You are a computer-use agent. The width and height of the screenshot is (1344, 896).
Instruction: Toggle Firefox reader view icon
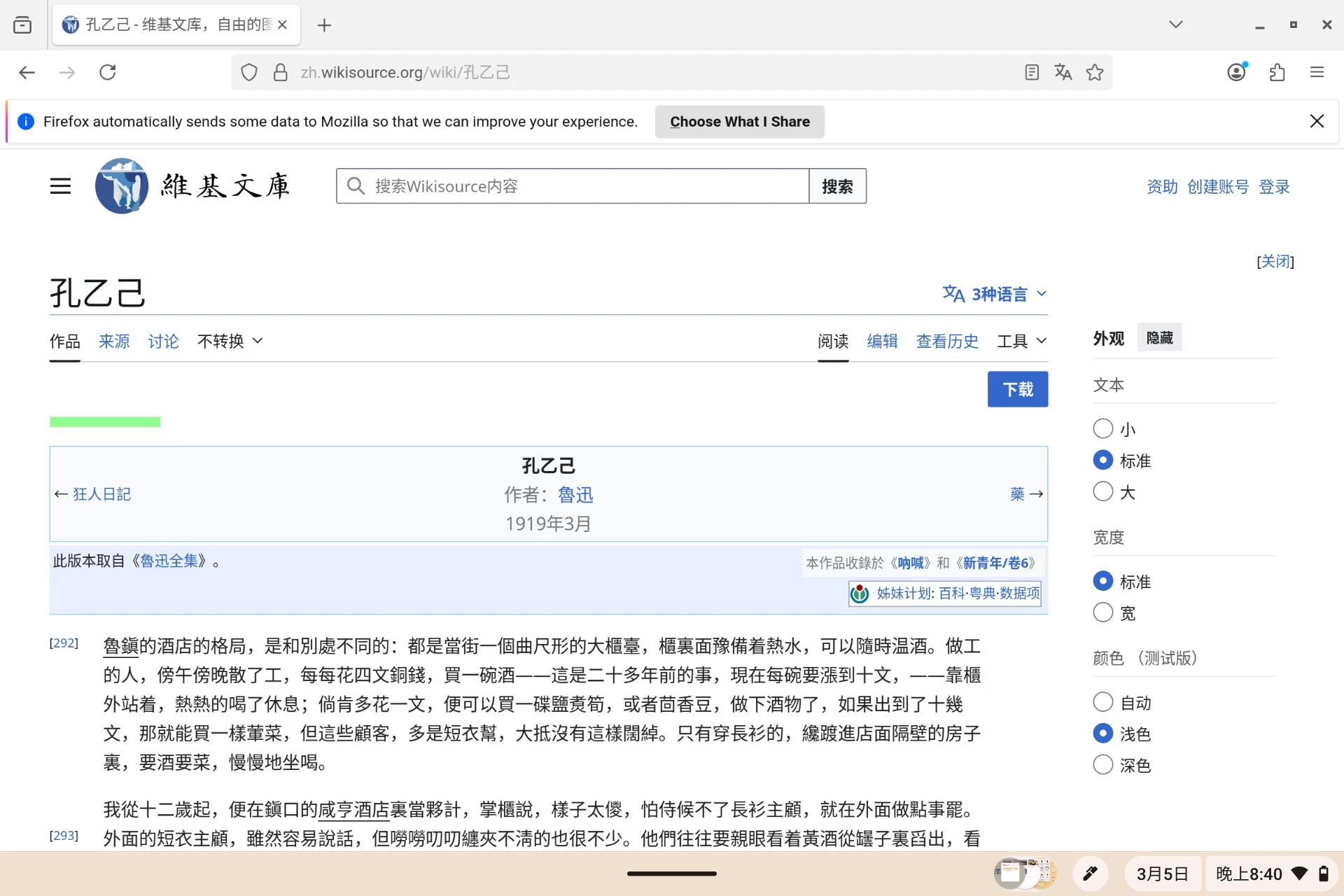[x=1031, y=72]
